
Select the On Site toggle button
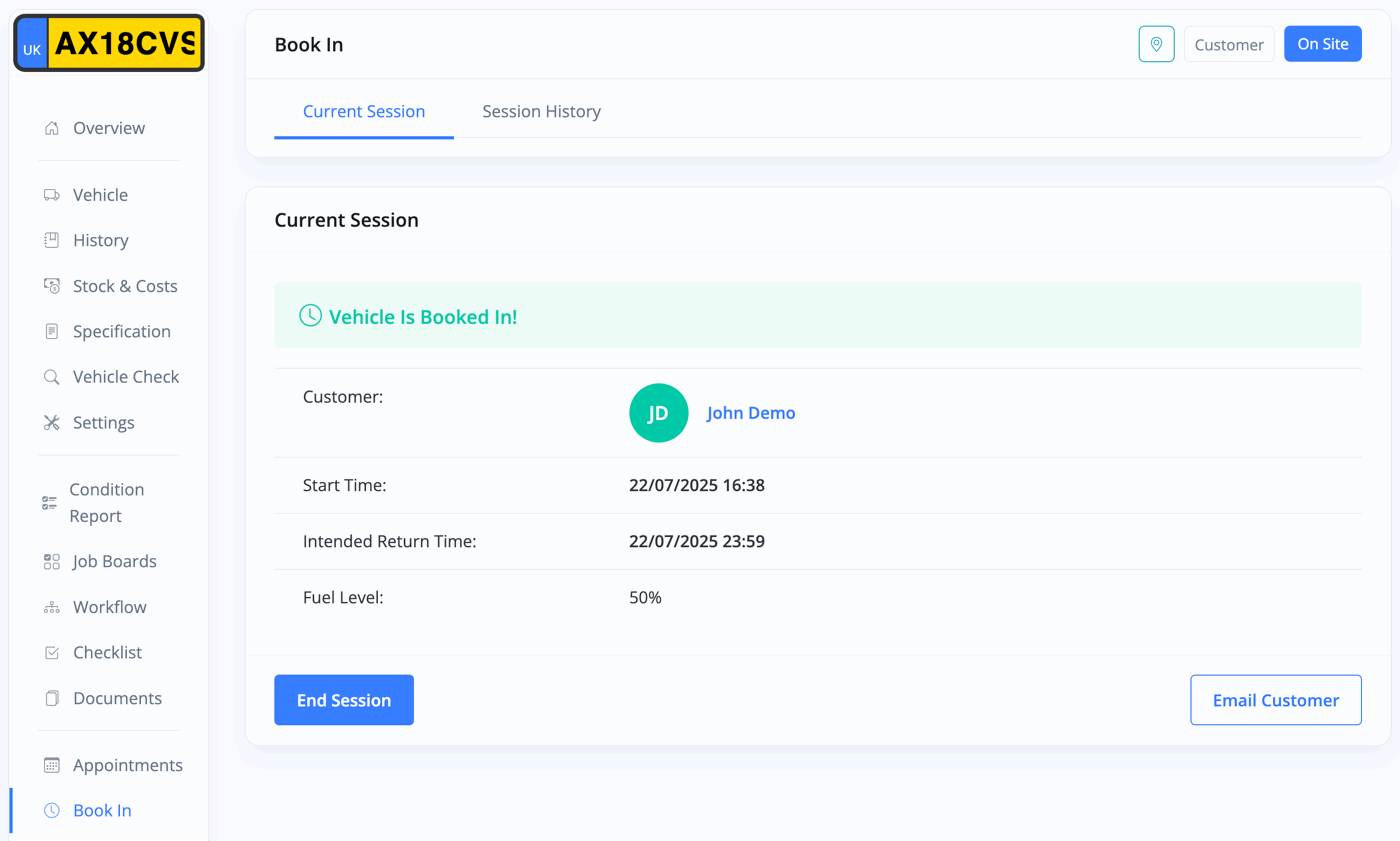(x=1323, y=44)
